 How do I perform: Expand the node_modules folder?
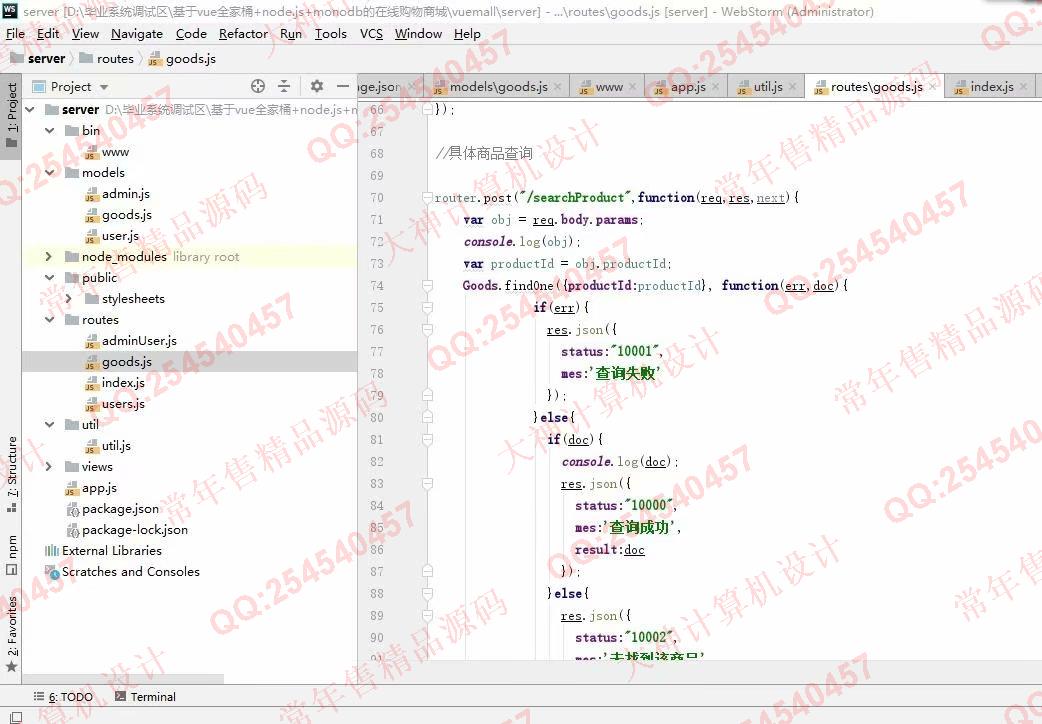click(49, 257)
